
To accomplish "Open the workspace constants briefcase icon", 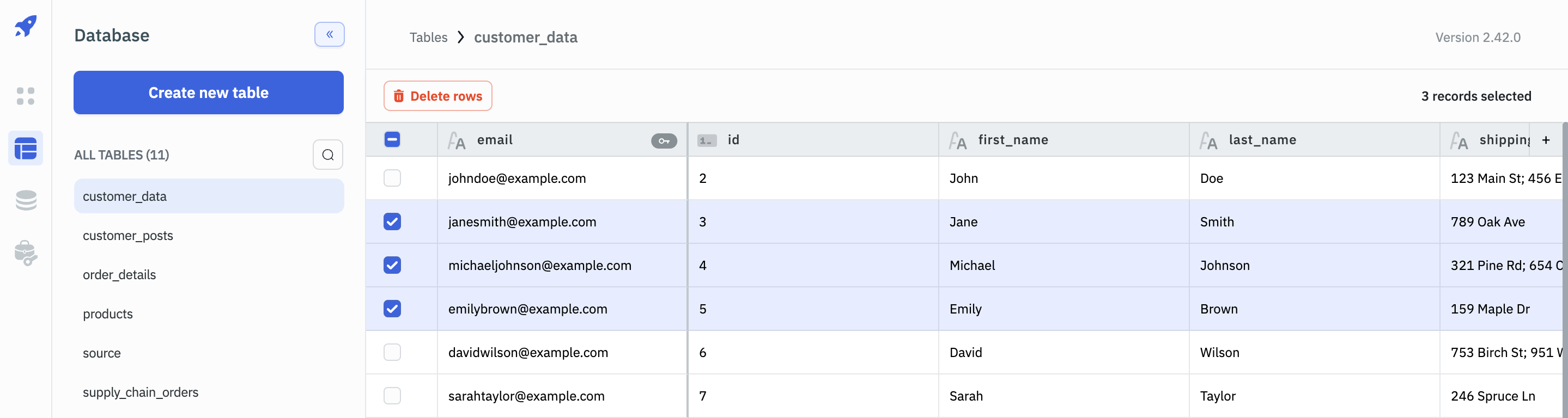I will point(26,253).
